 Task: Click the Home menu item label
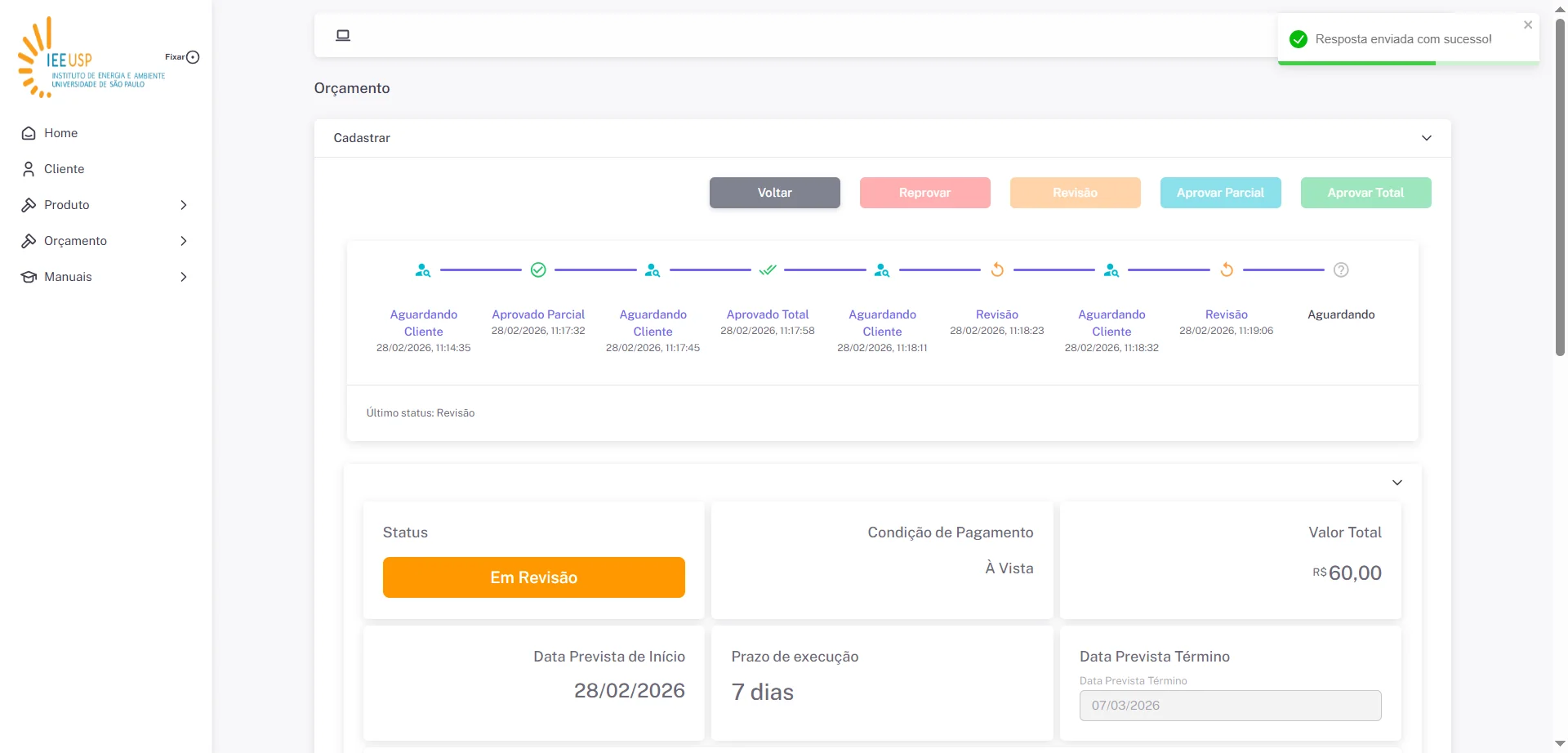click(x=61, y=133)
